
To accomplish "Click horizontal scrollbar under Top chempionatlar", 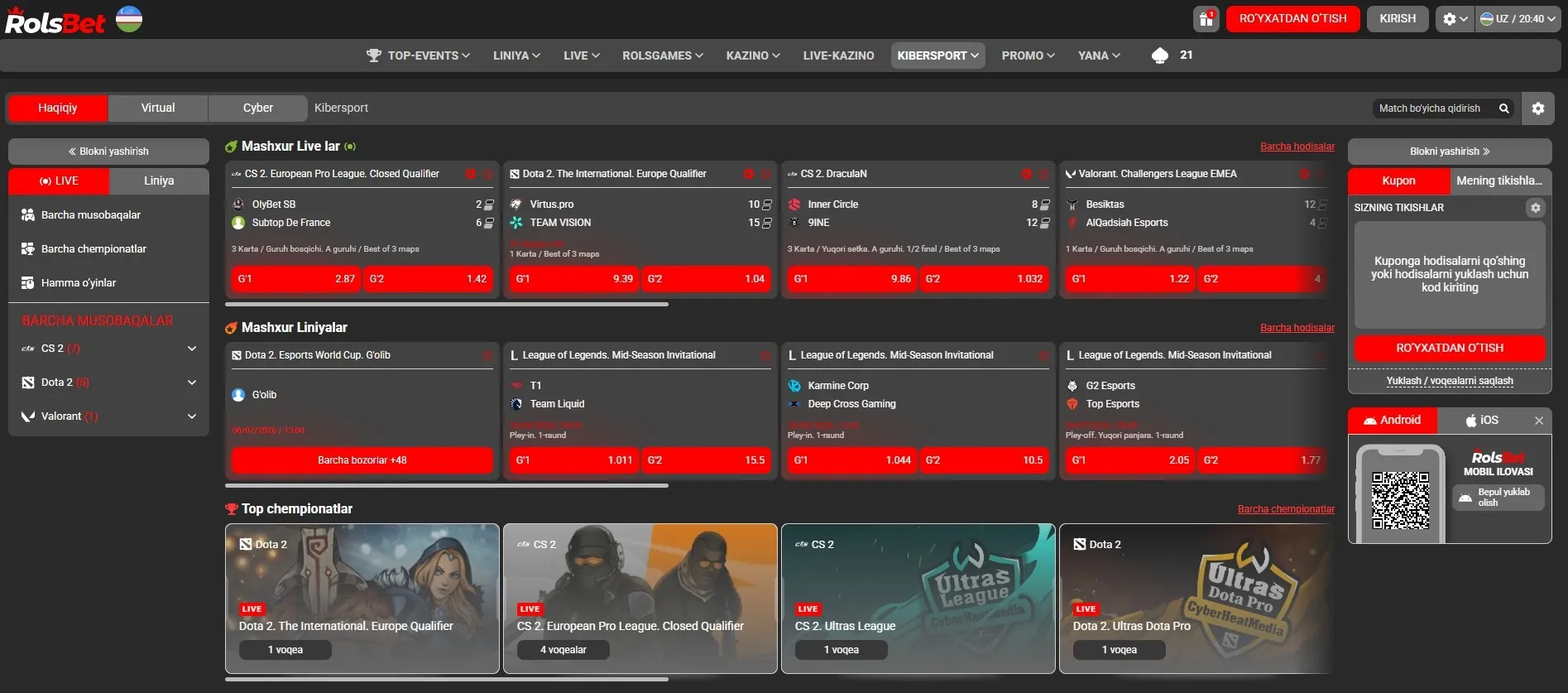I will 447,680.
